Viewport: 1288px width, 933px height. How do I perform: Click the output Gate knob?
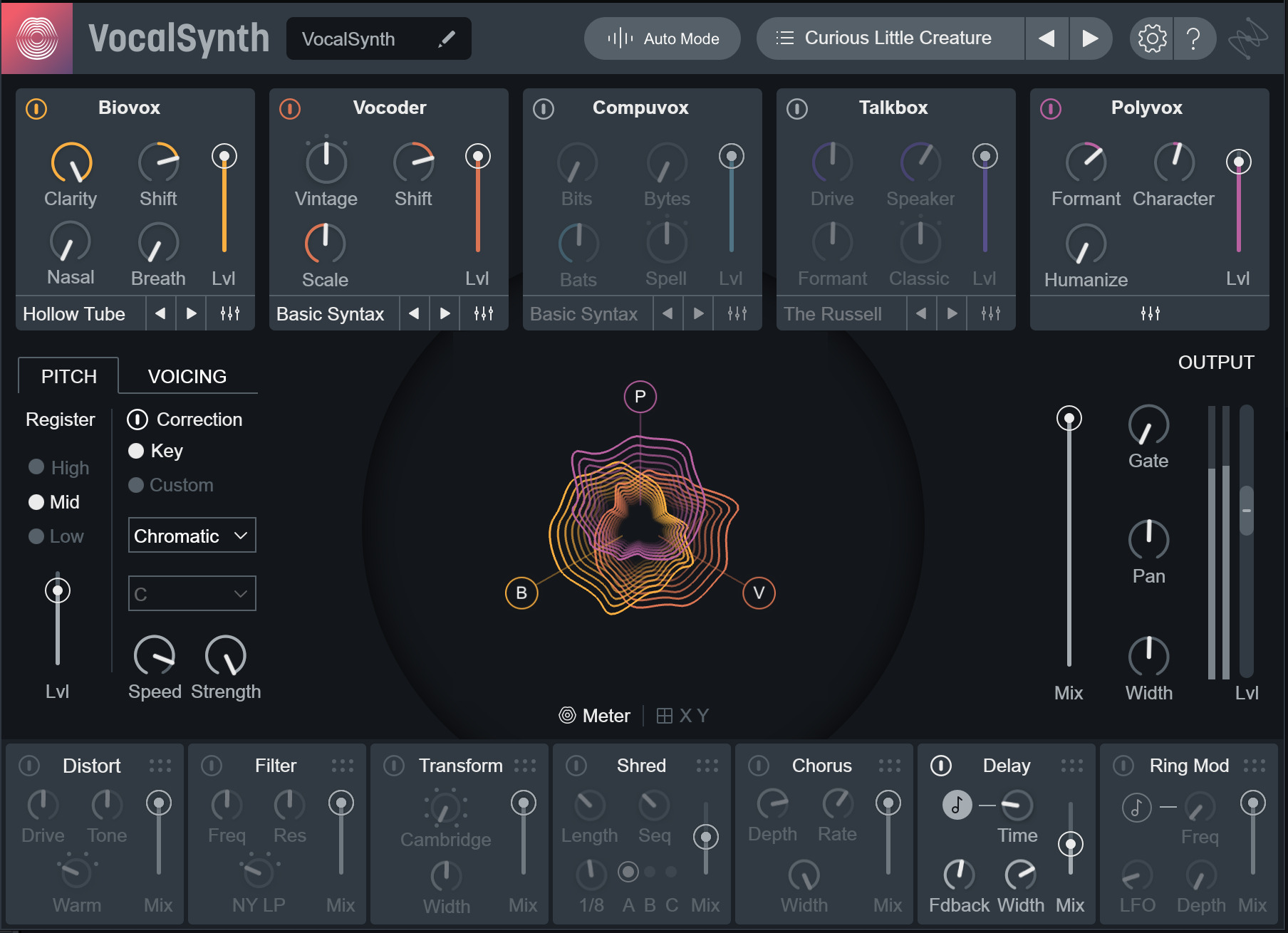(x=1148, y=425)
